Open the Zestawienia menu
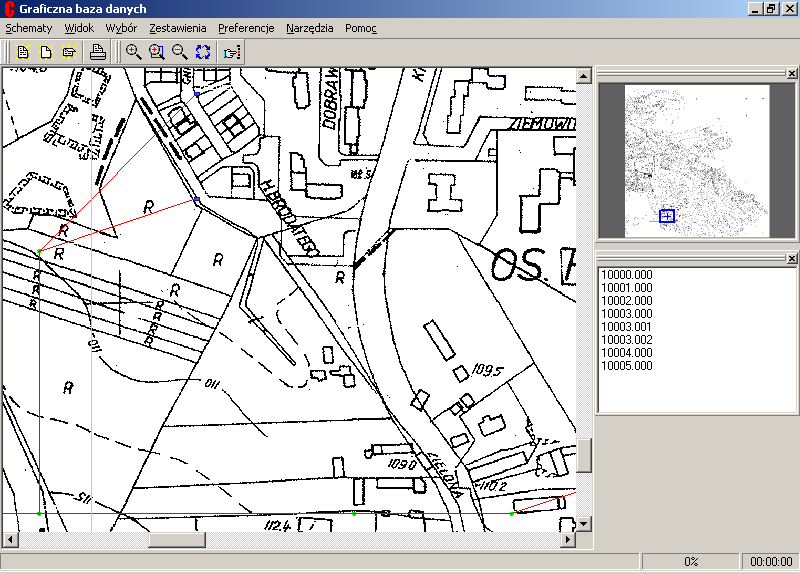Viewport: 800px width, 574px height. (x=177, y=28)
